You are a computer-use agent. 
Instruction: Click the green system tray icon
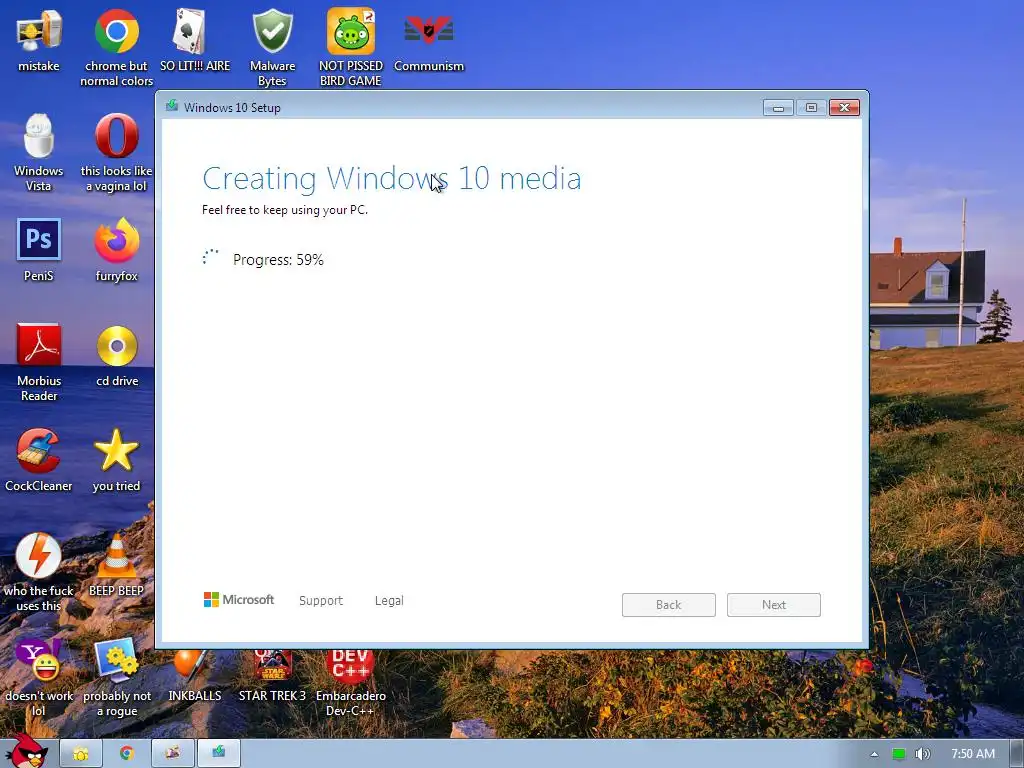pyautogui.click(x=899, y=754)
